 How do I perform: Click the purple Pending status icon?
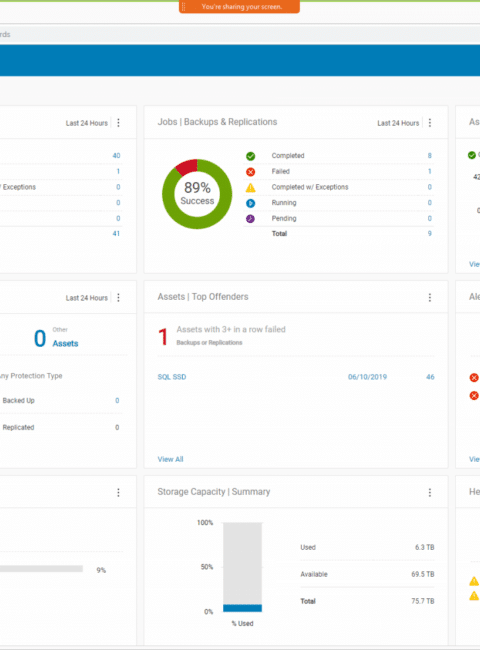click(x=250, y=218)
